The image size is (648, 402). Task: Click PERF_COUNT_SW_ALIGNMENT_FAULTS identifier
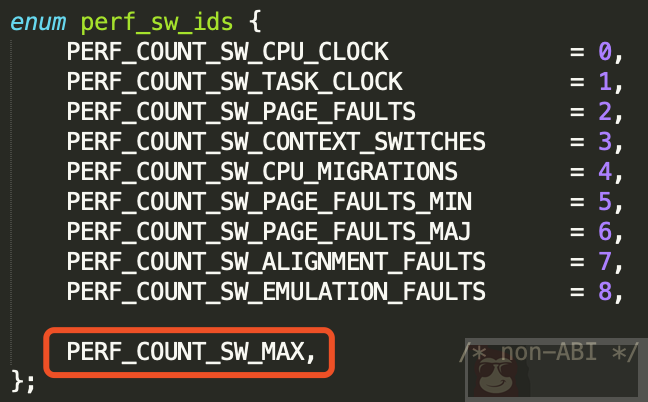276,262
